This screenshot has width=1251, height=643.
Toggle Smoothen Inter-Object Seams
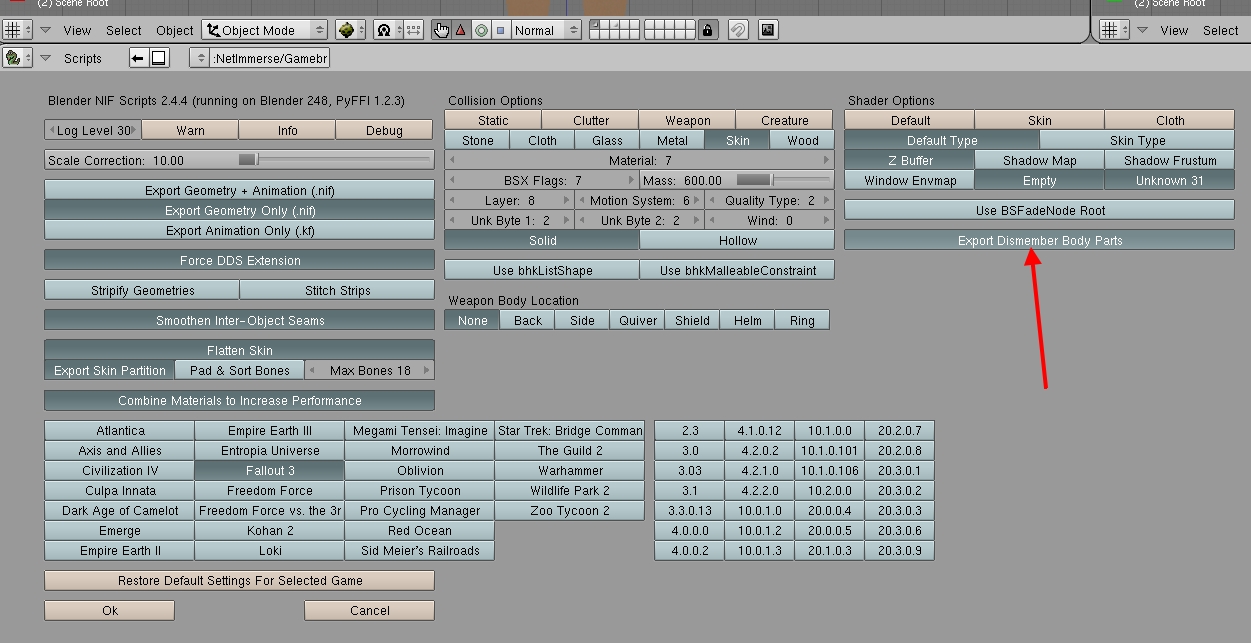tap(240, 320)
